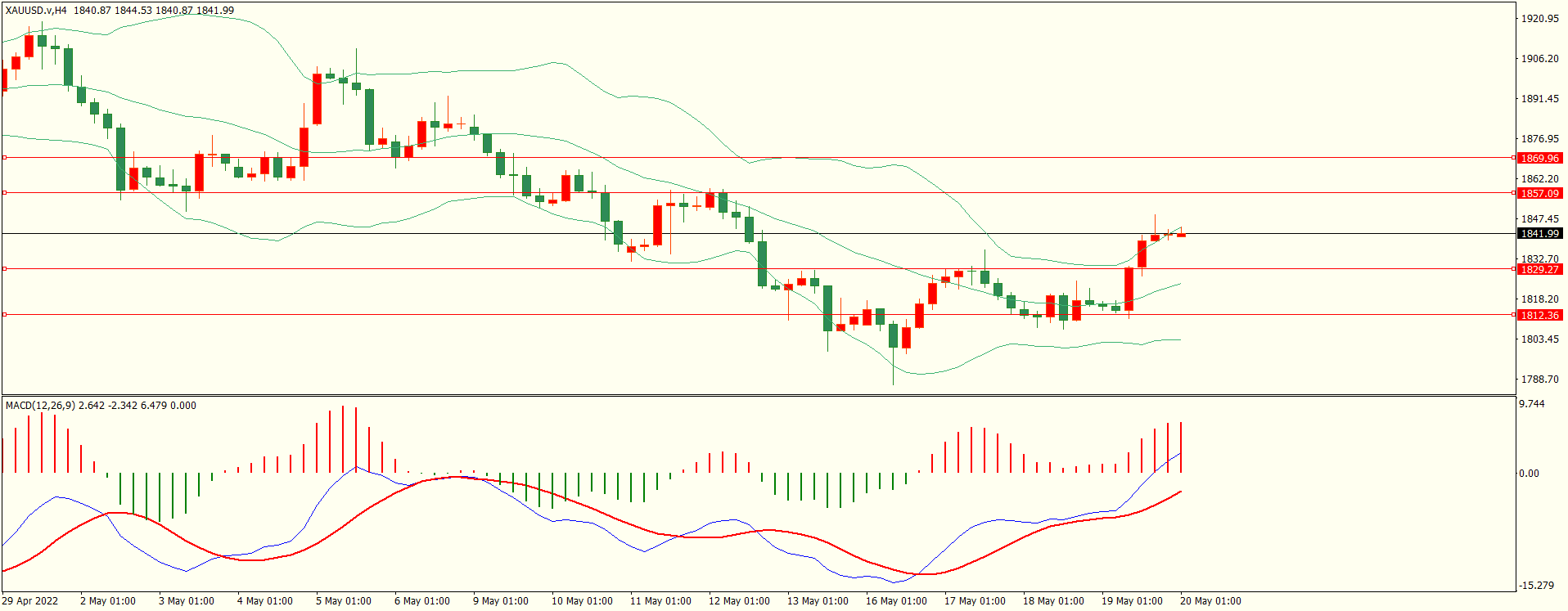
Task: Click the red 1857.09 price tag
Action: (1539, 193)
